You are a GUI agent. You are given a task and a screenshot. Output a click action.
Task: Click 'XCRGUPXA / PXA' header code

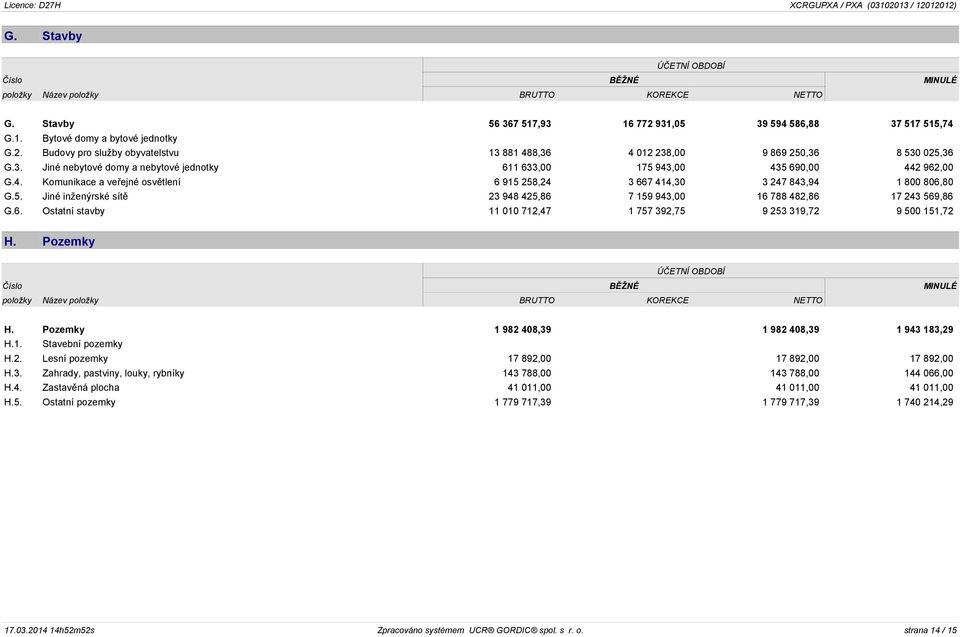(826, 5)
